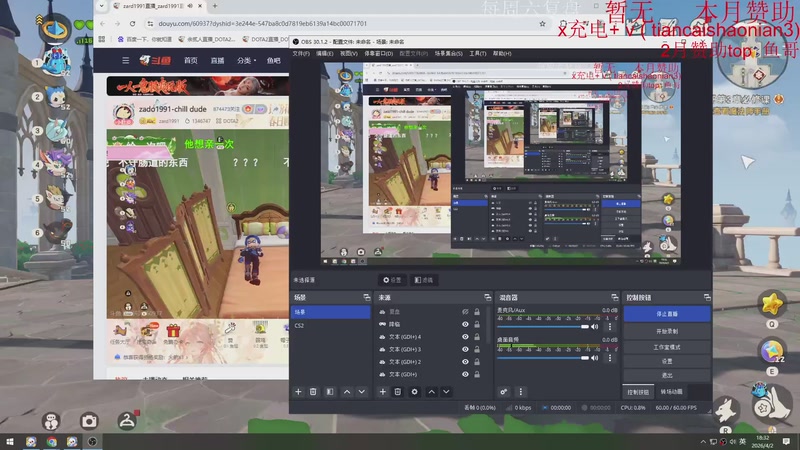Open scene filters icon in Scenes toolbar
This screenshot has height=450, width=800.
pos(330,392)
